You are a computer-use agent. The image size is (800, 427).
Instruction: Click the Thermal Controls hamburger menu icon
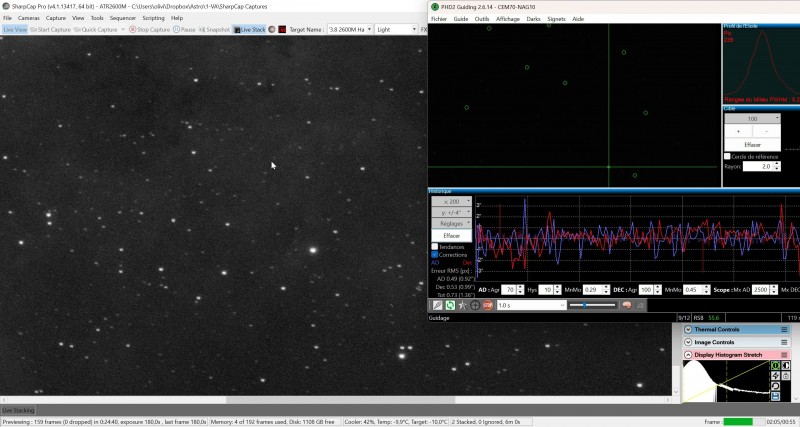784,330
